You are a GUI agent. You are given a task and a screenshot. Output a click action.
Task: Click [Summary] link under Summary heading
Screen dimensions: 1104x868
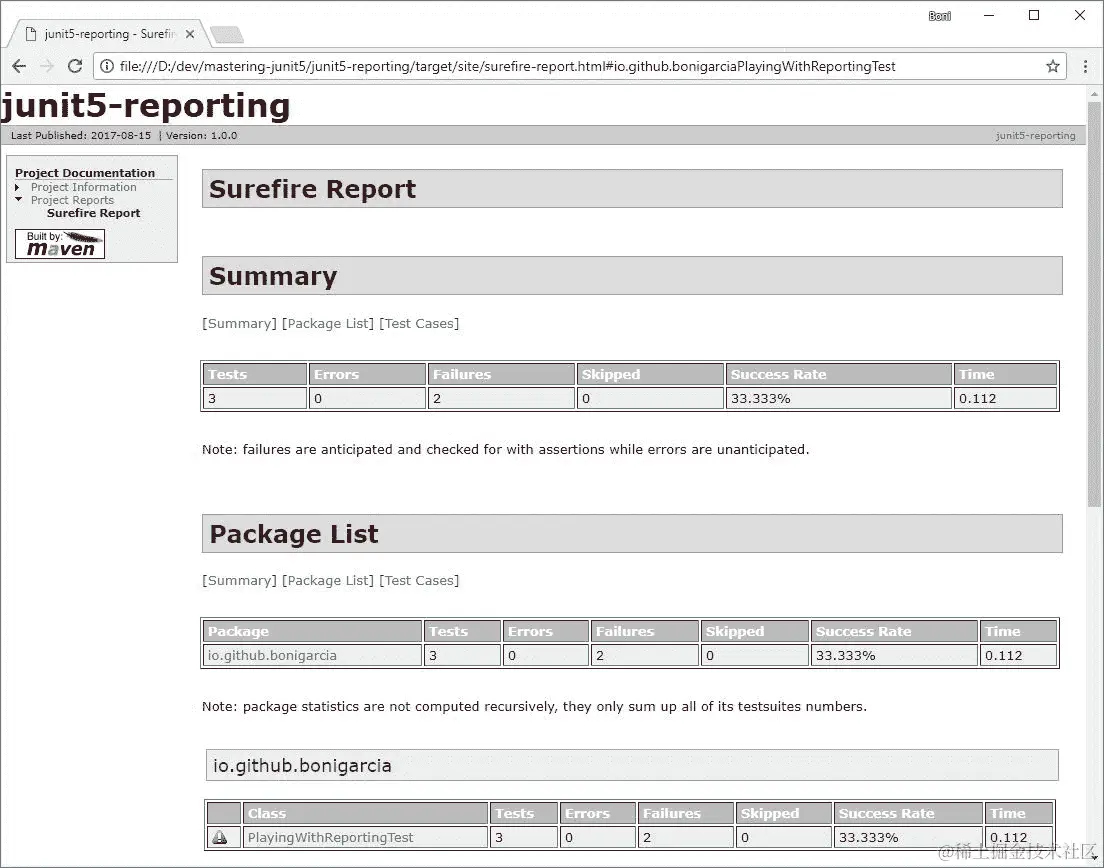coord(239,323)
